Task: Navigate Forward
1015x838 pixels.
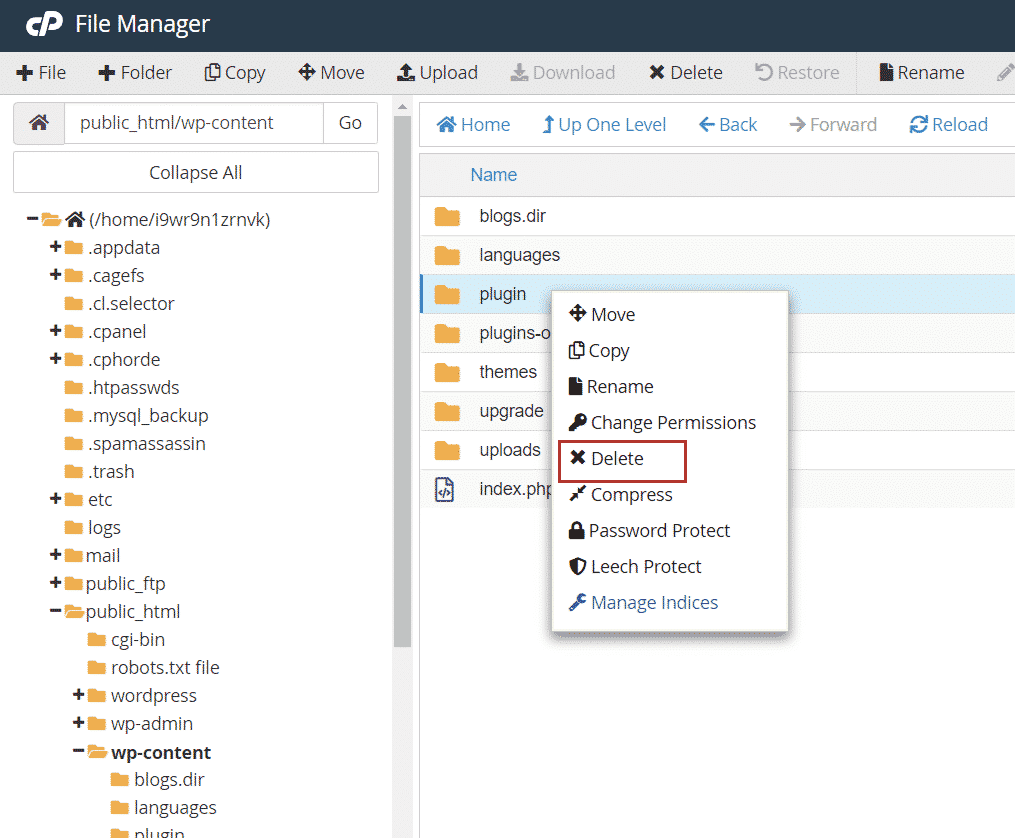Action: pos(833,124)
